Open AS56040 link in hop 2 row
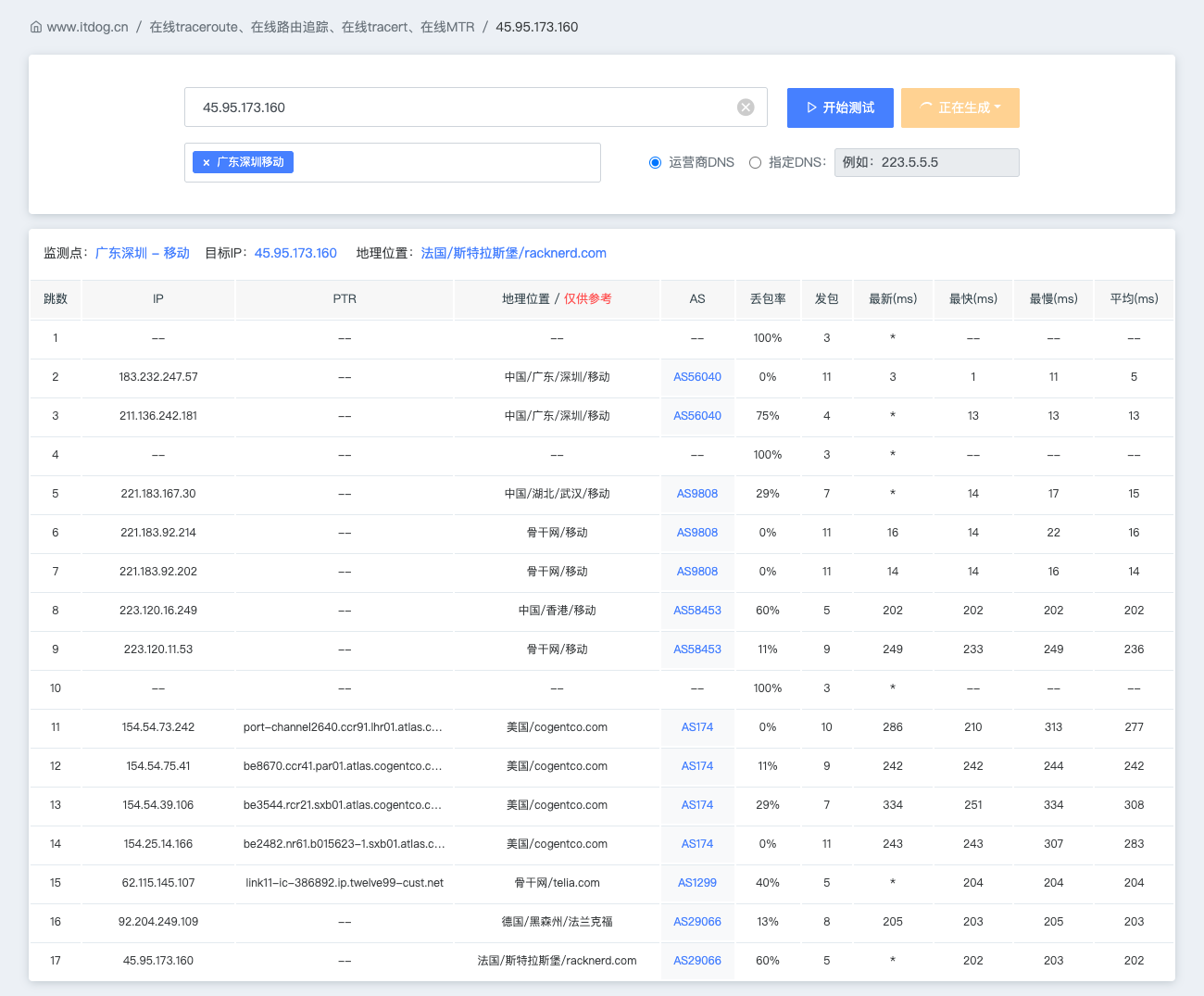The width and height of the screenshot is (1204, 996). [x=697, y=377]
